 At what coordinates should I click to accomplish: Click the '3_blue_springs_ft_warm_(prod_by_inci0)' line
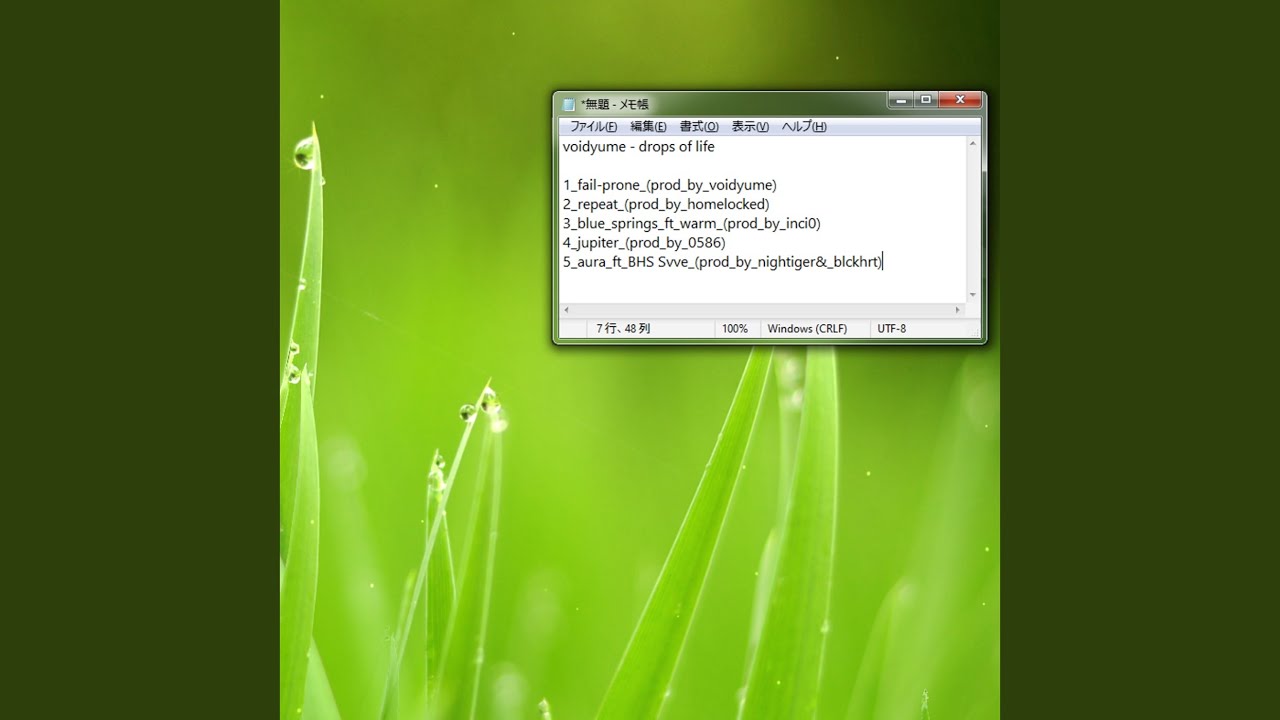[x=691, y=223]
